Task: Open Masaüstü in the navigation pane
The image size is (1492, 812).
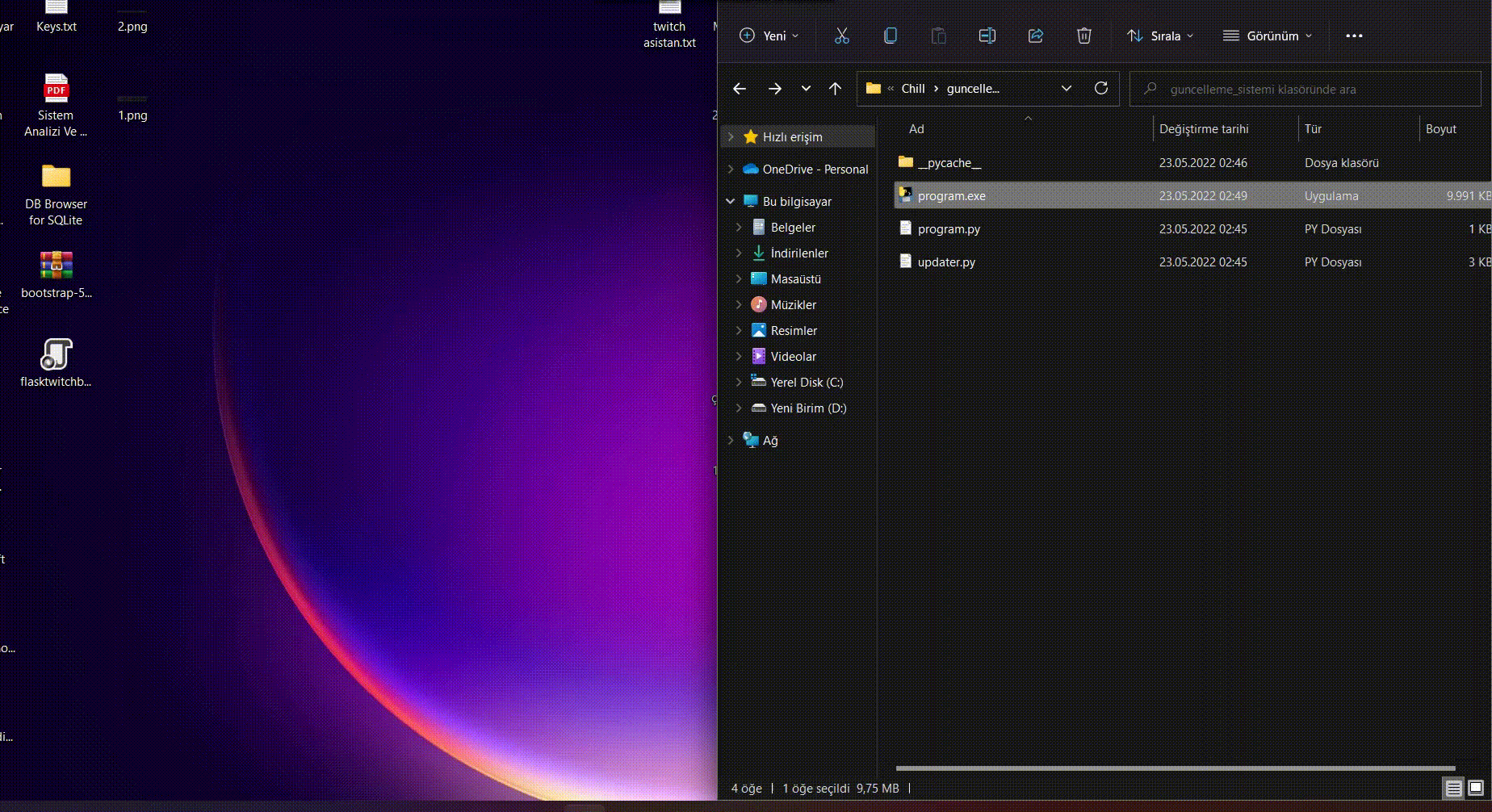Action: [796, 279]
